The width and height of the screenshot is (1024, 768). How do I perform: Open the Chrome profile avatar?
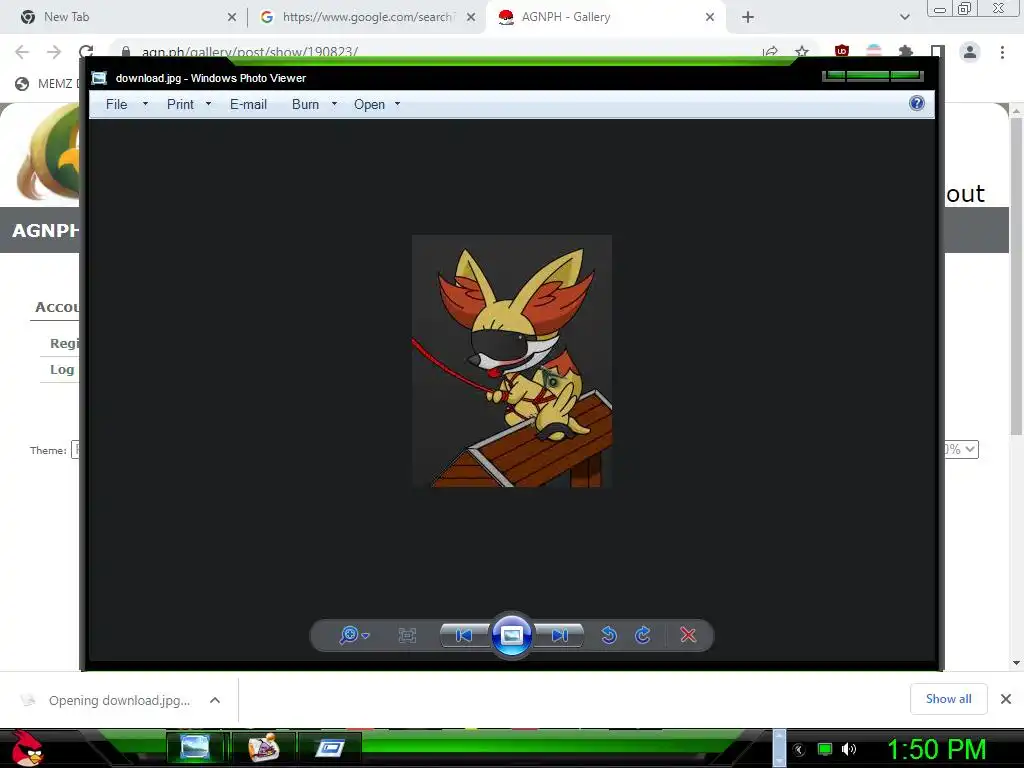tap(970, 52)
